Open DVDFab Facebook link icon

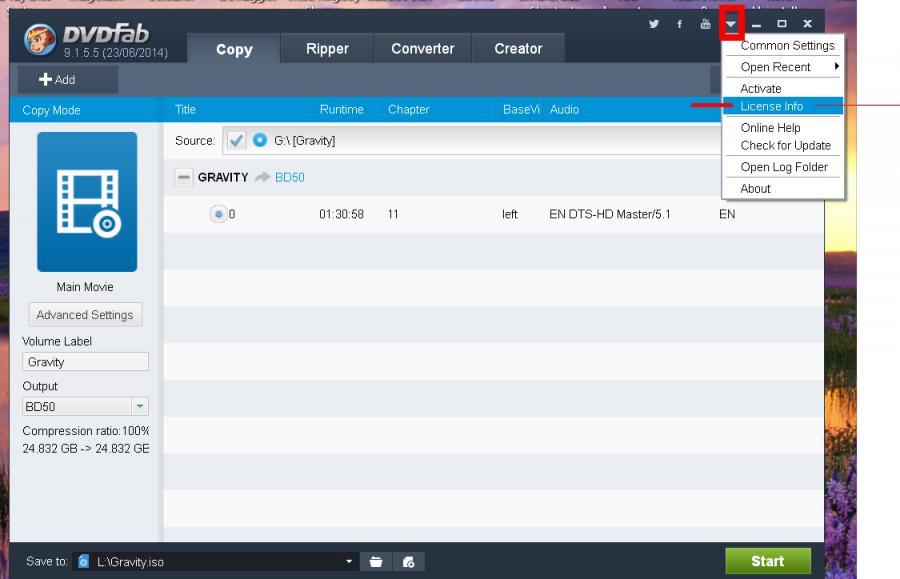[x=680, y=24]
